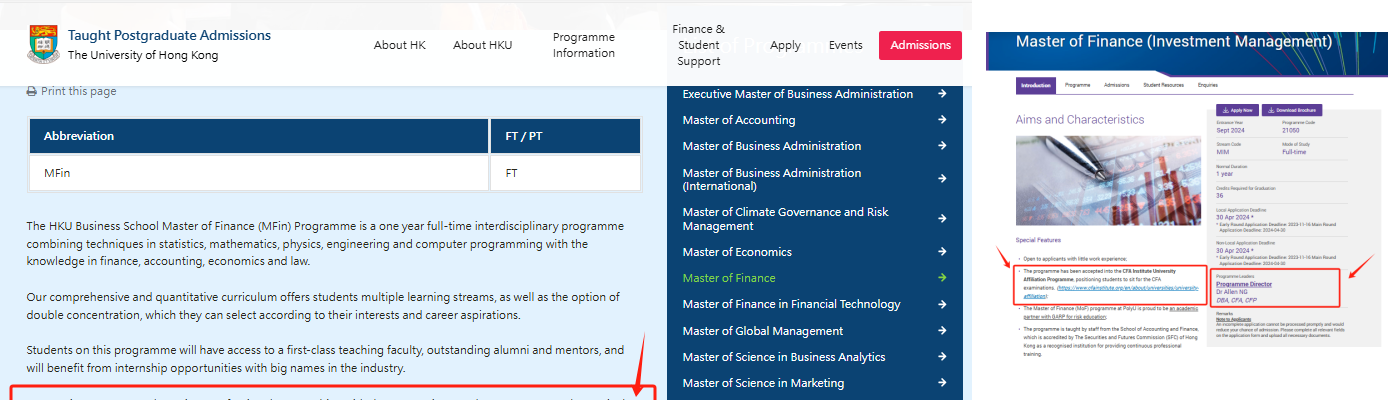Select the Enquiries tab
Screen dimensions: 1395x400
[1207, 86]
